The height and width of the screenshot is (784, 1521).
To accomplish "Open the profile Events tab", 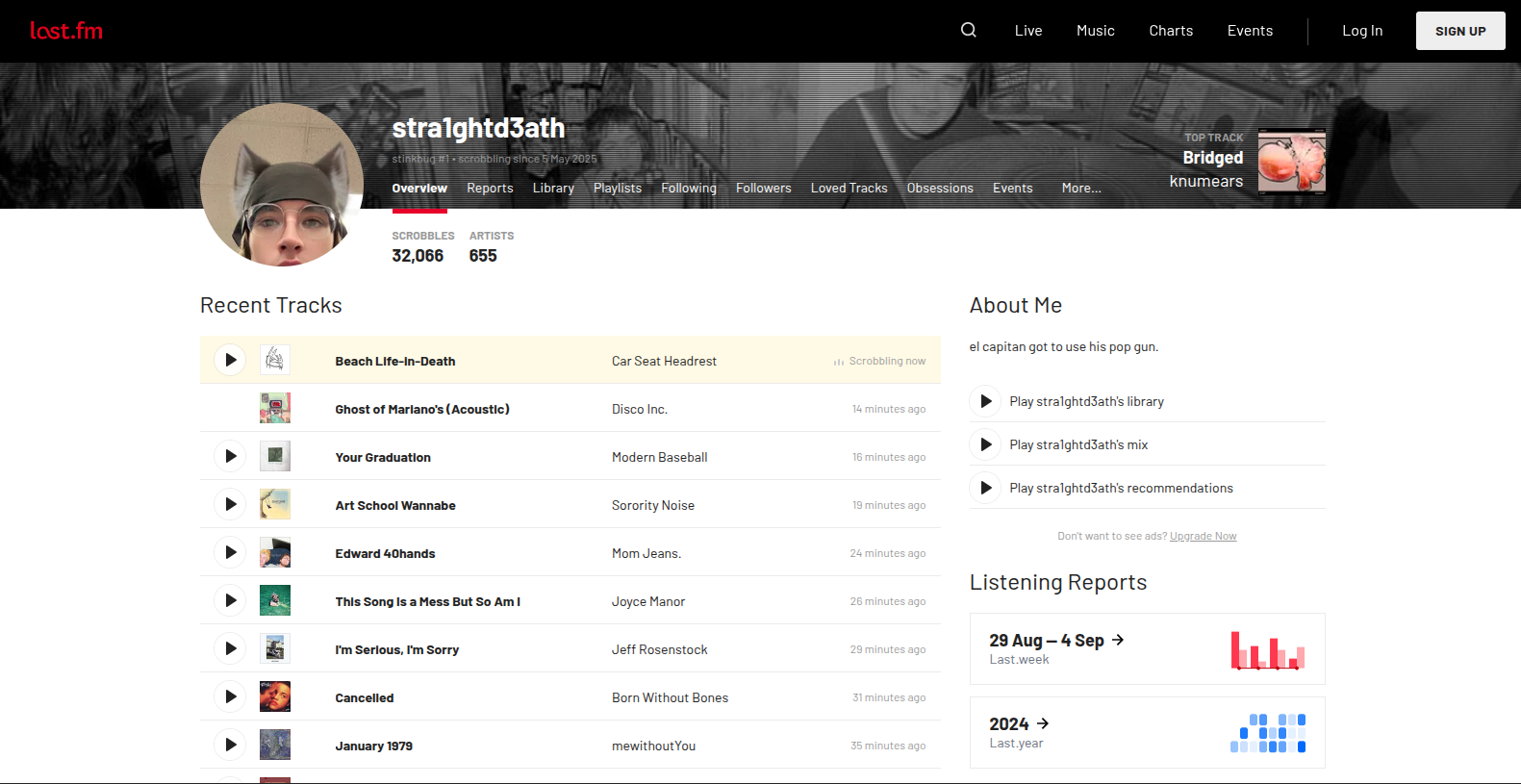I will coord(1013,189).
